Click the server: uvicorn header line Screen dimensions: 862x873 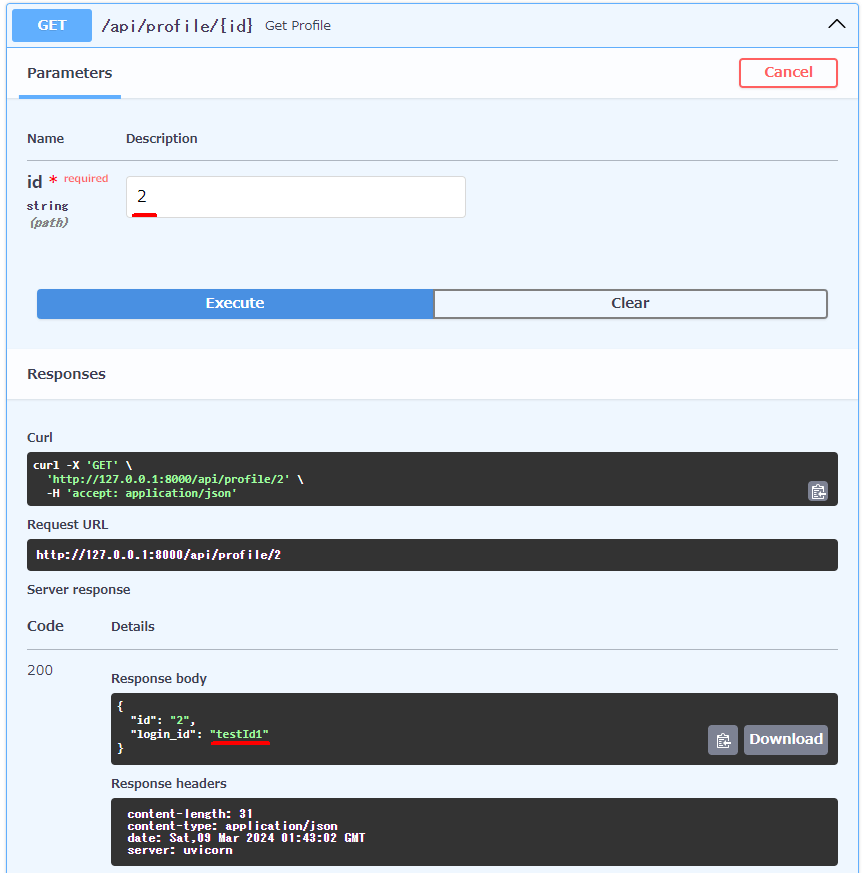(180, 850)
